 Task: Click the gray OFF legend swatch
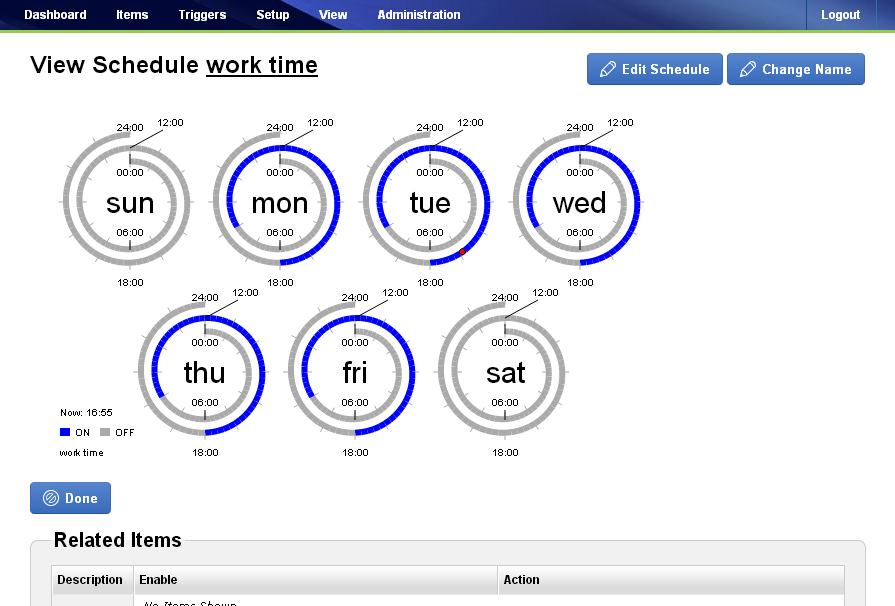click(104, 432)
